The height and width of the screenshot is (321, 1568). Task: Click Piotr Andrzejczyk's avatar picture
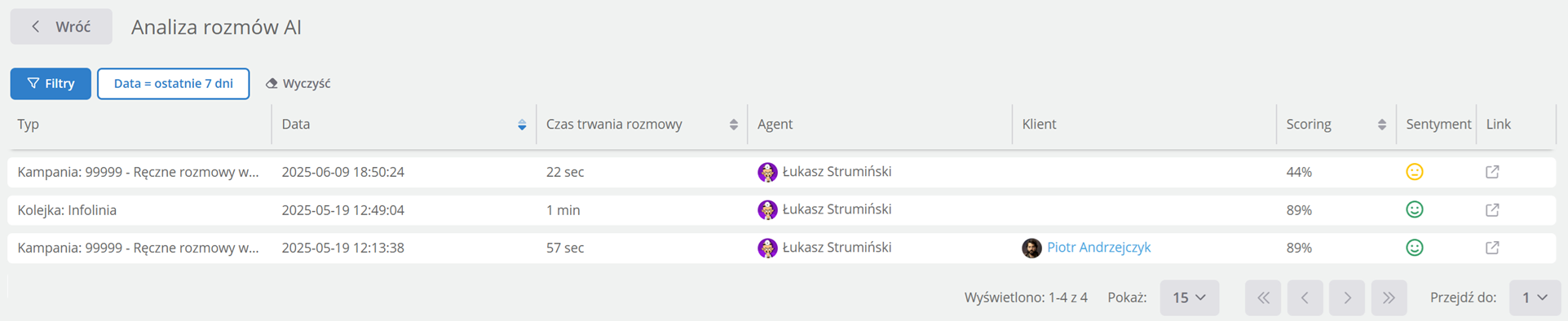tap(1031, 248)
